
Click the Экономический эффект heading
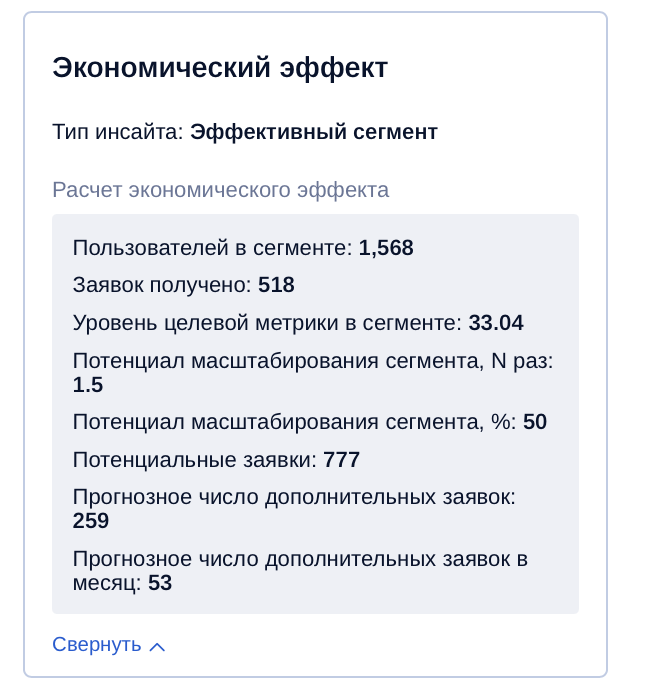coord(220,68)
